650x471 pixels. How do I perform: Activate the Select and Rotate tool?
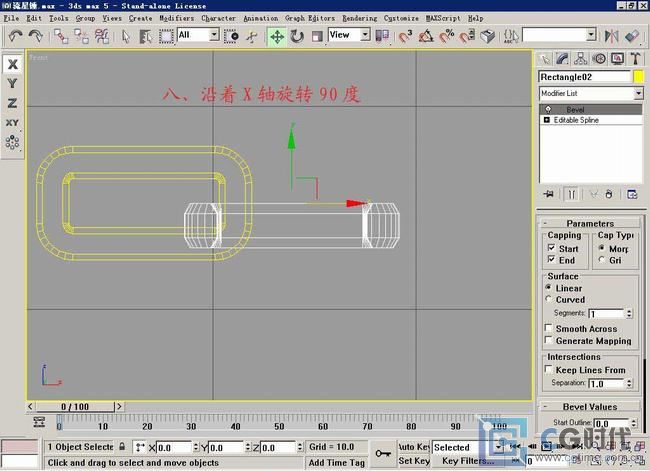[297, 36]
